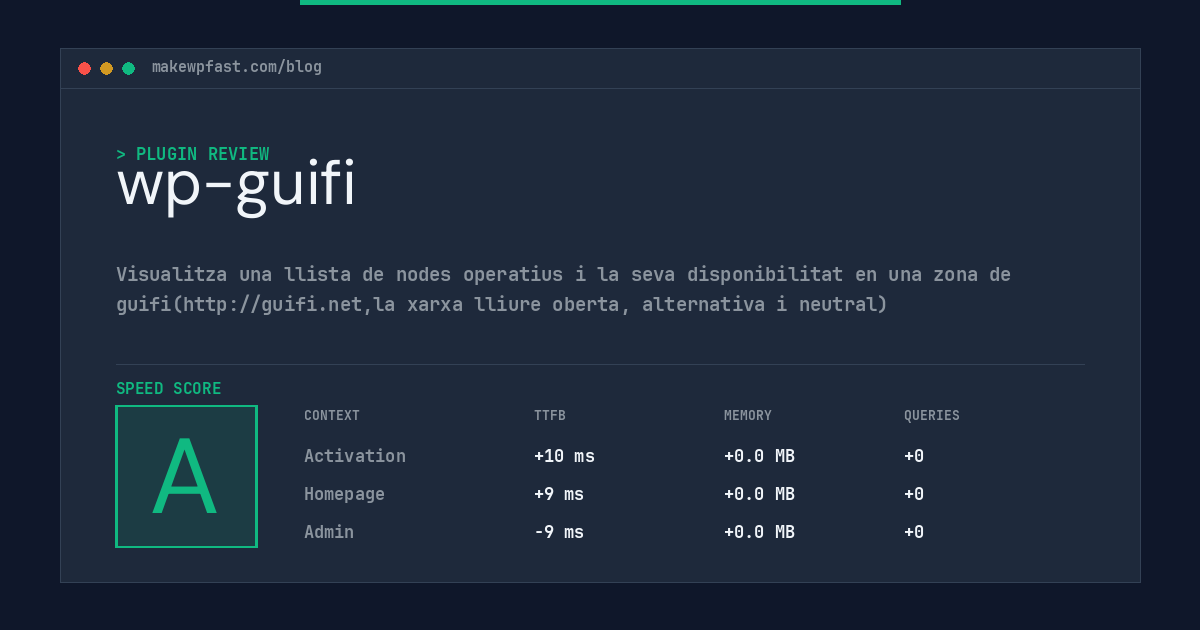Click the Homepage memory value +0.0 MB

click(759, 494)
